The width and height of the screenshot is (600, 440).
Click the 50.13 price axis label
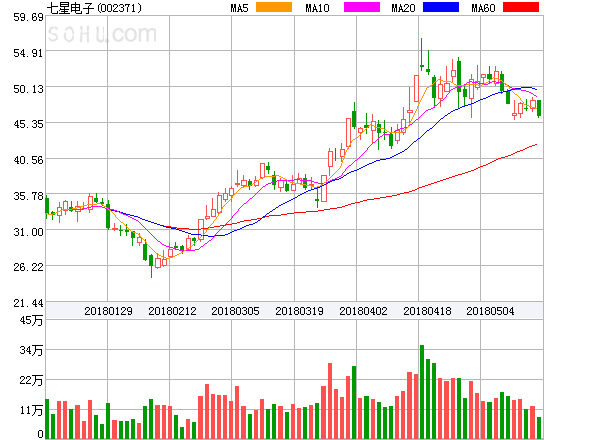(28, 89)
